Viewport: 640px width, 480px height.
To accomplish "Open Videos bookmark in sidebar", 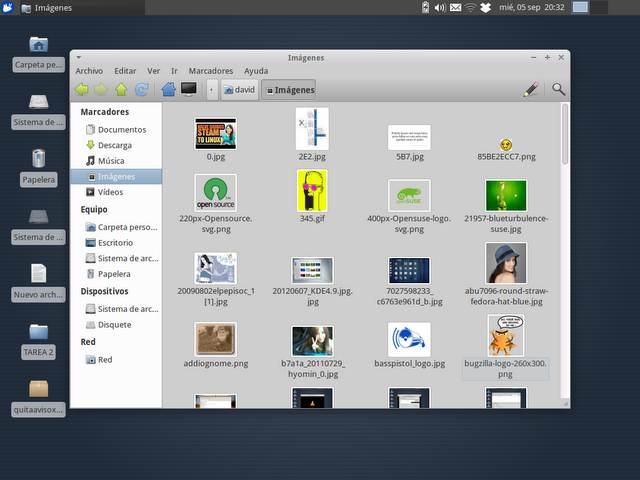I will pyautogui.click(x=116, y=192).
